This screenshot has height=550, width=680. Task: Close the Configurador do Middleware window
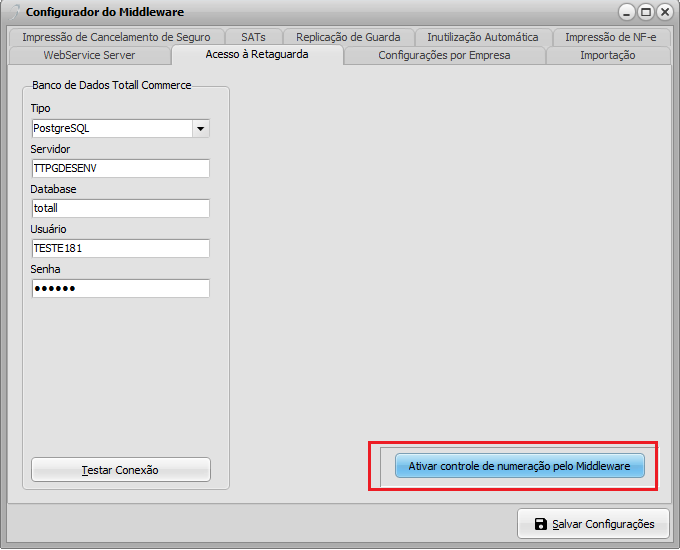(x=663, y=12)
